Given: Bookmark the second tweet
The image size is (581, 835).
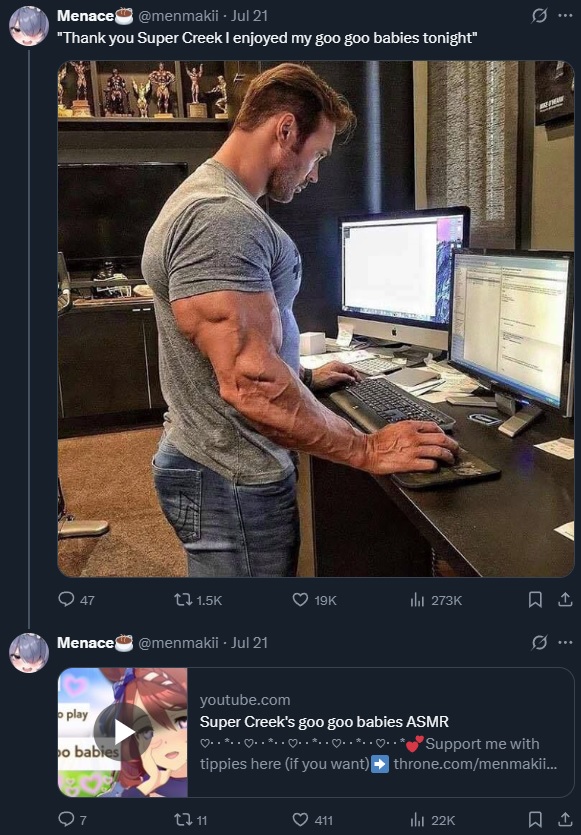Looking at the screenshot, I should (535, 819).
